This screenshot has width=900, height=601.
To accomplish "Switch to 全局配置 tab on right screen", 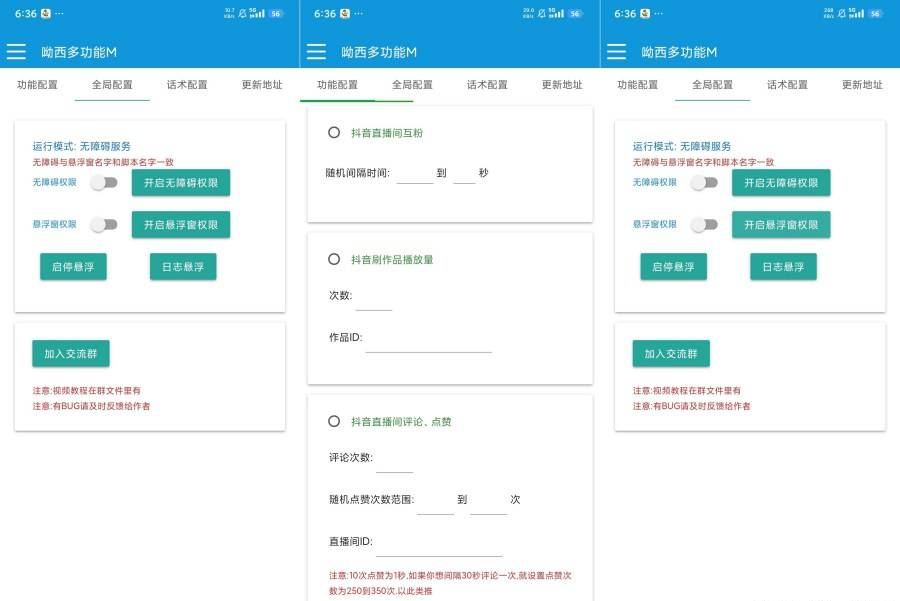I will click(712, 84).
